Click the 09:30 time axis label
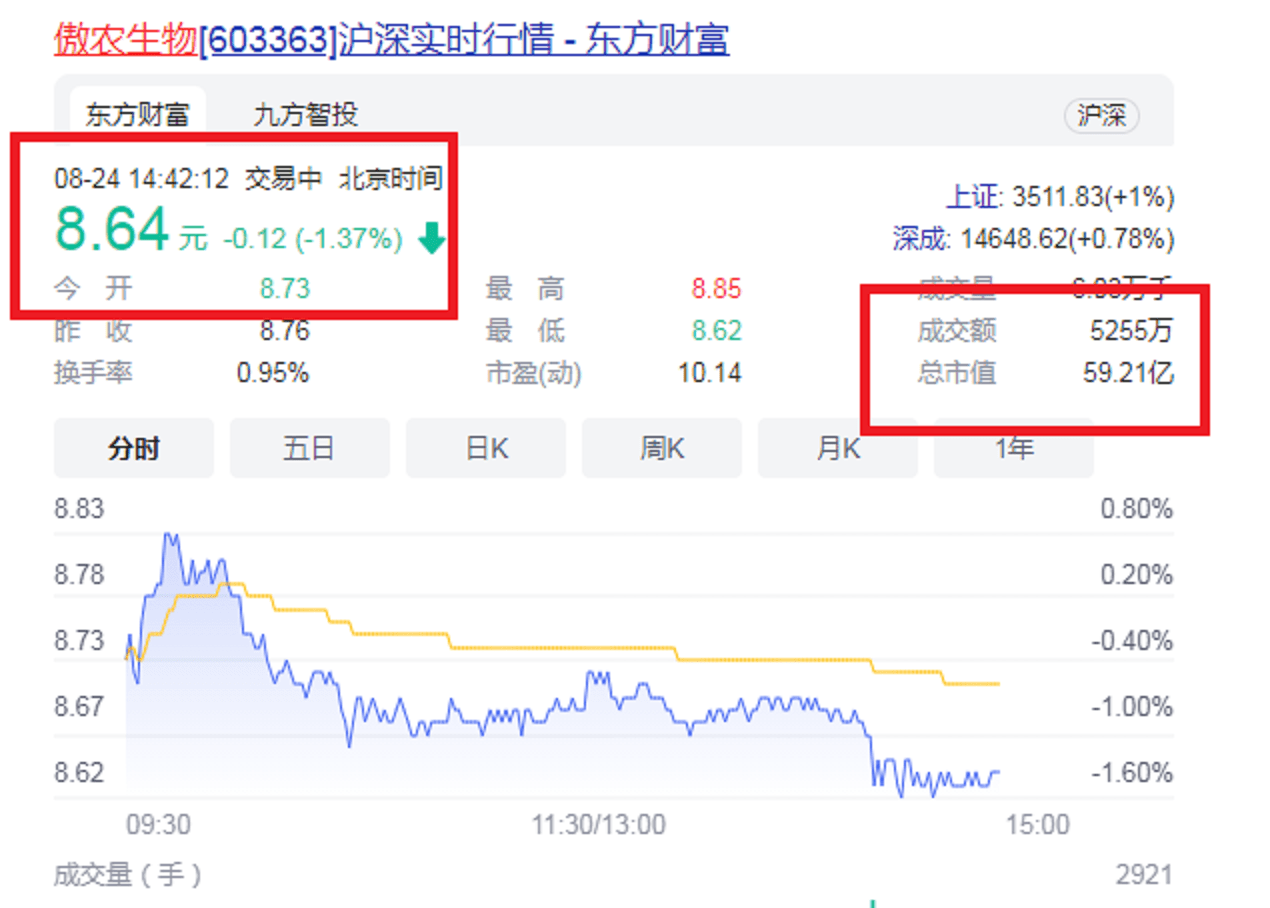Screen dimensions: 1270x908 point(158,825)
